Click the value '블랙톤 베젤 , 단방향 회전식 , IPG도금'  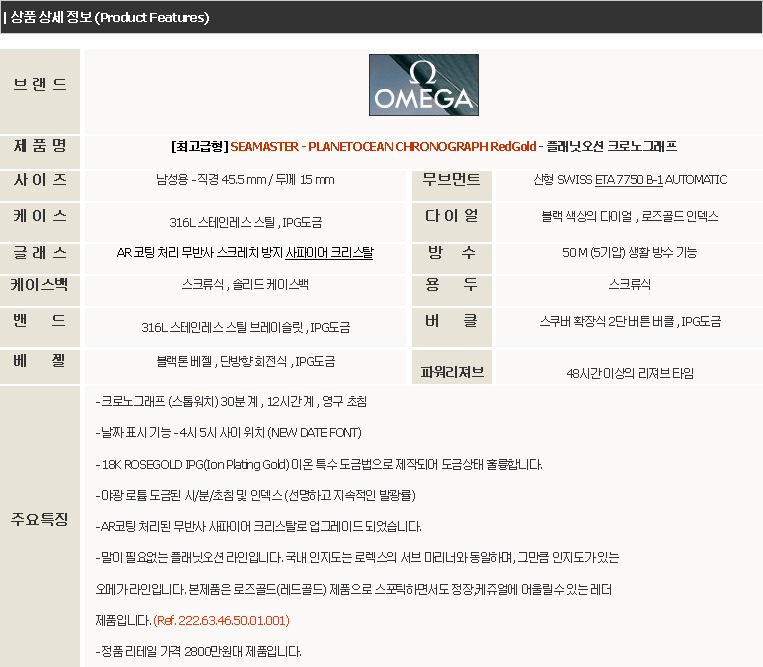[246, 361]
